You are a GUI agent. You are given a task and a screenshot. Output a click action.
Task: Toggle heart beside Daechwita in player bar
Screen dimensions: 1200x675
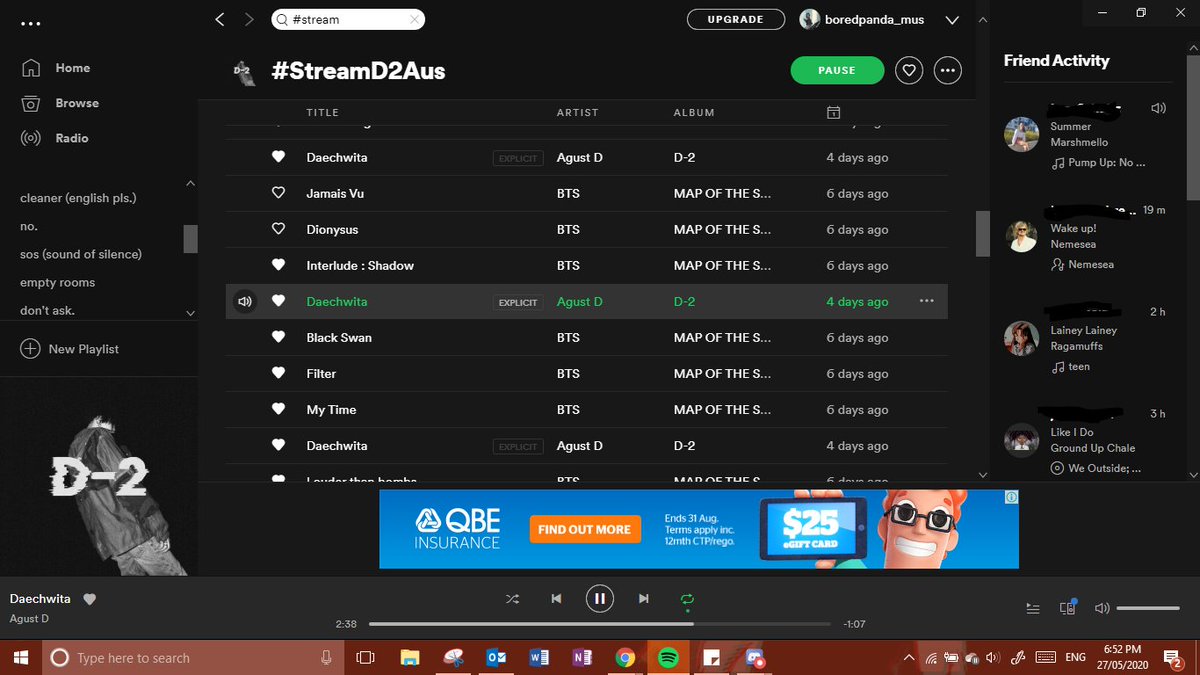click(89, 599)
